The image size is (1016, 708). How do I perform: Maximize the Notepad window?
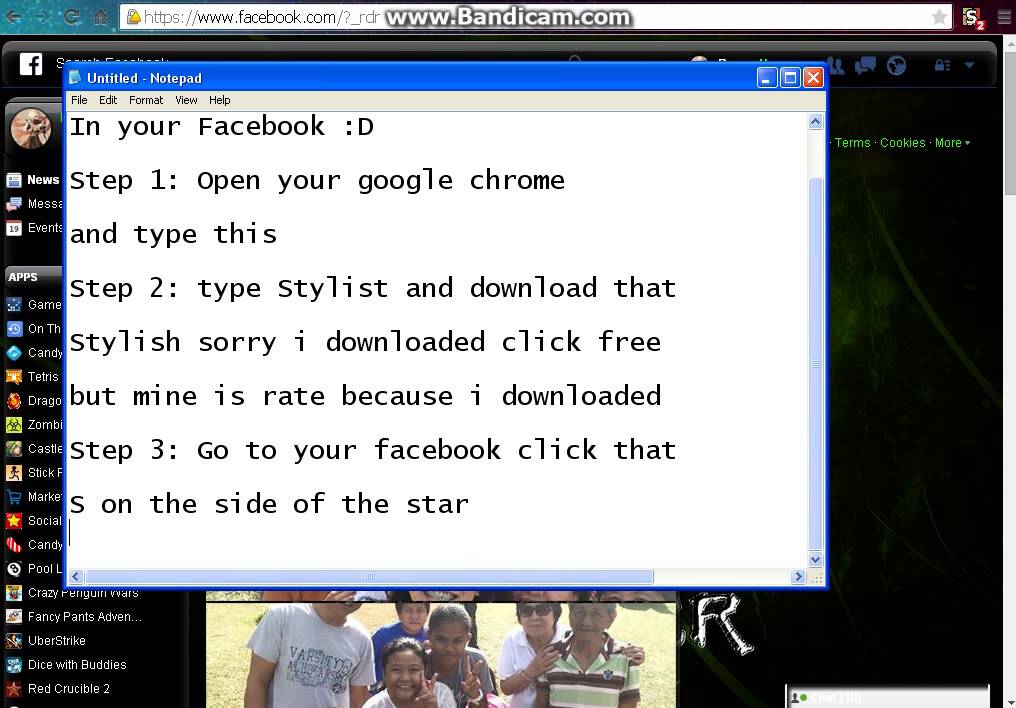point(790,78)
